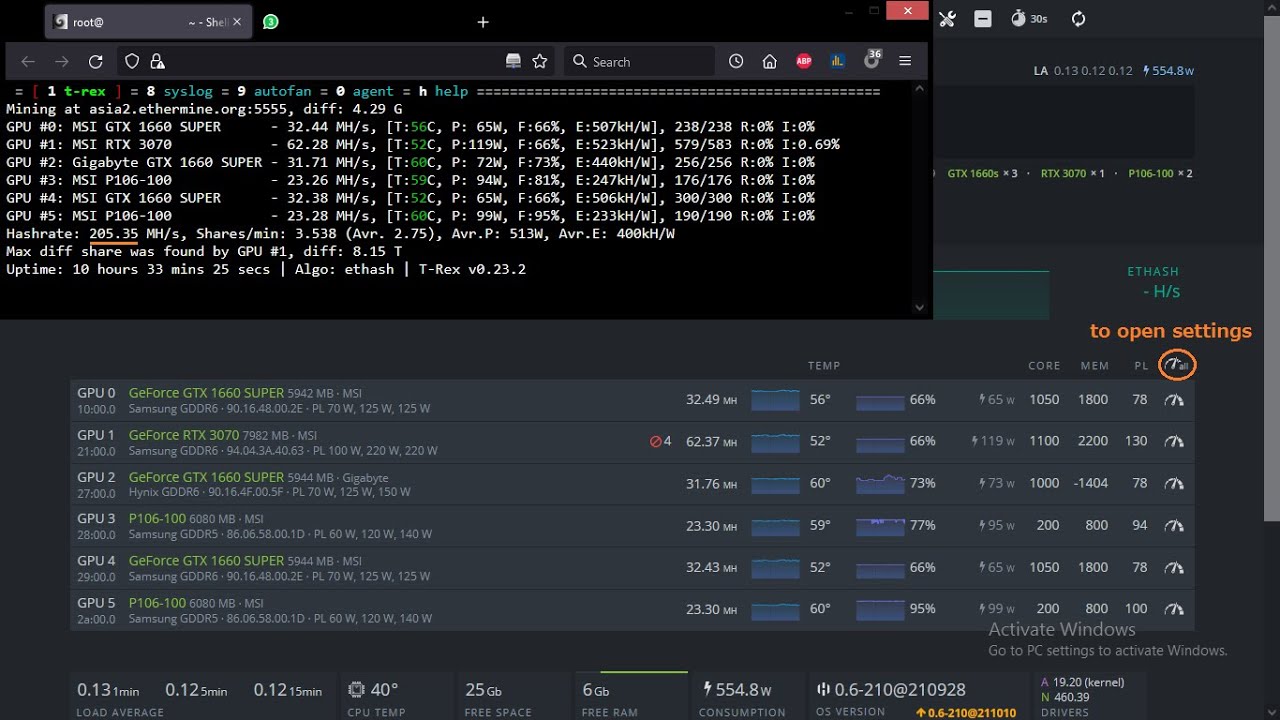Click GPU 3 P106-100 name
Image resolution: width=1280 pixels, height=720 pixels.
click(157, 519)
